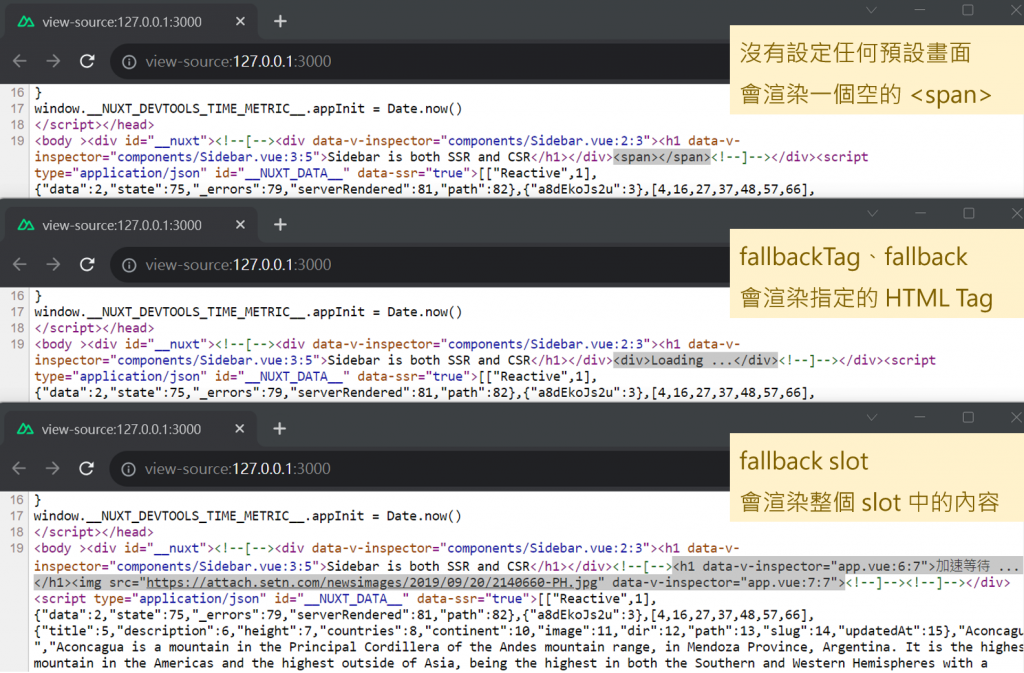Select the view-source:127.0.0.1:3000 tab in middle window
This screenshot has height=673, width=1024.
coord(131,225)
